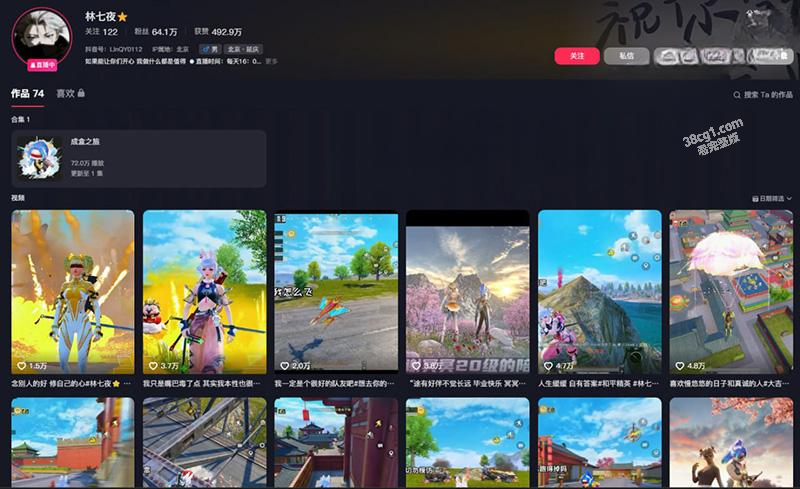
Task: Expand ellipsis after 念别人的好 caption
Action: (127, 383)
